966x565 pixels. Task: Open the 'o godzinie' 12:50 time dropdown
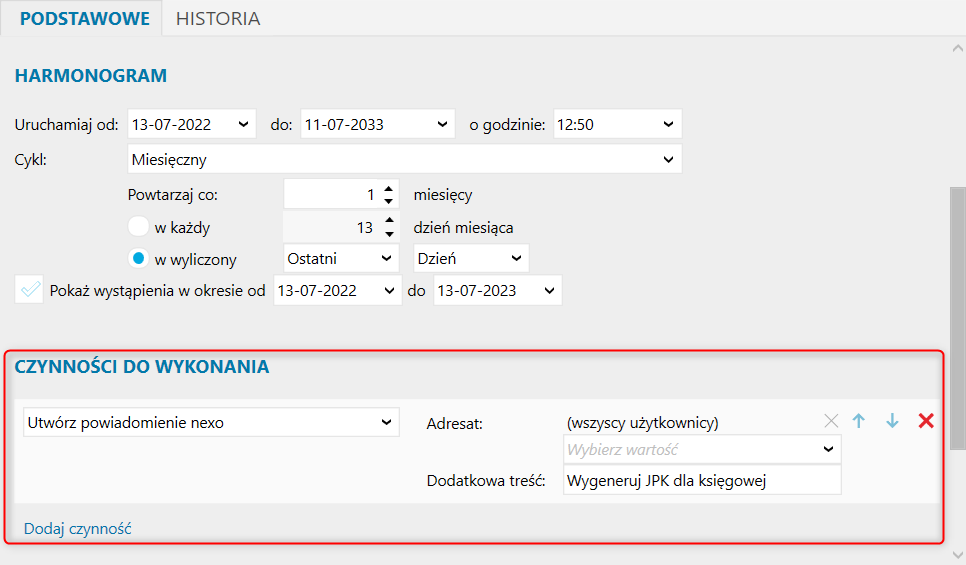pyautogui.click(x=618, y=124)
